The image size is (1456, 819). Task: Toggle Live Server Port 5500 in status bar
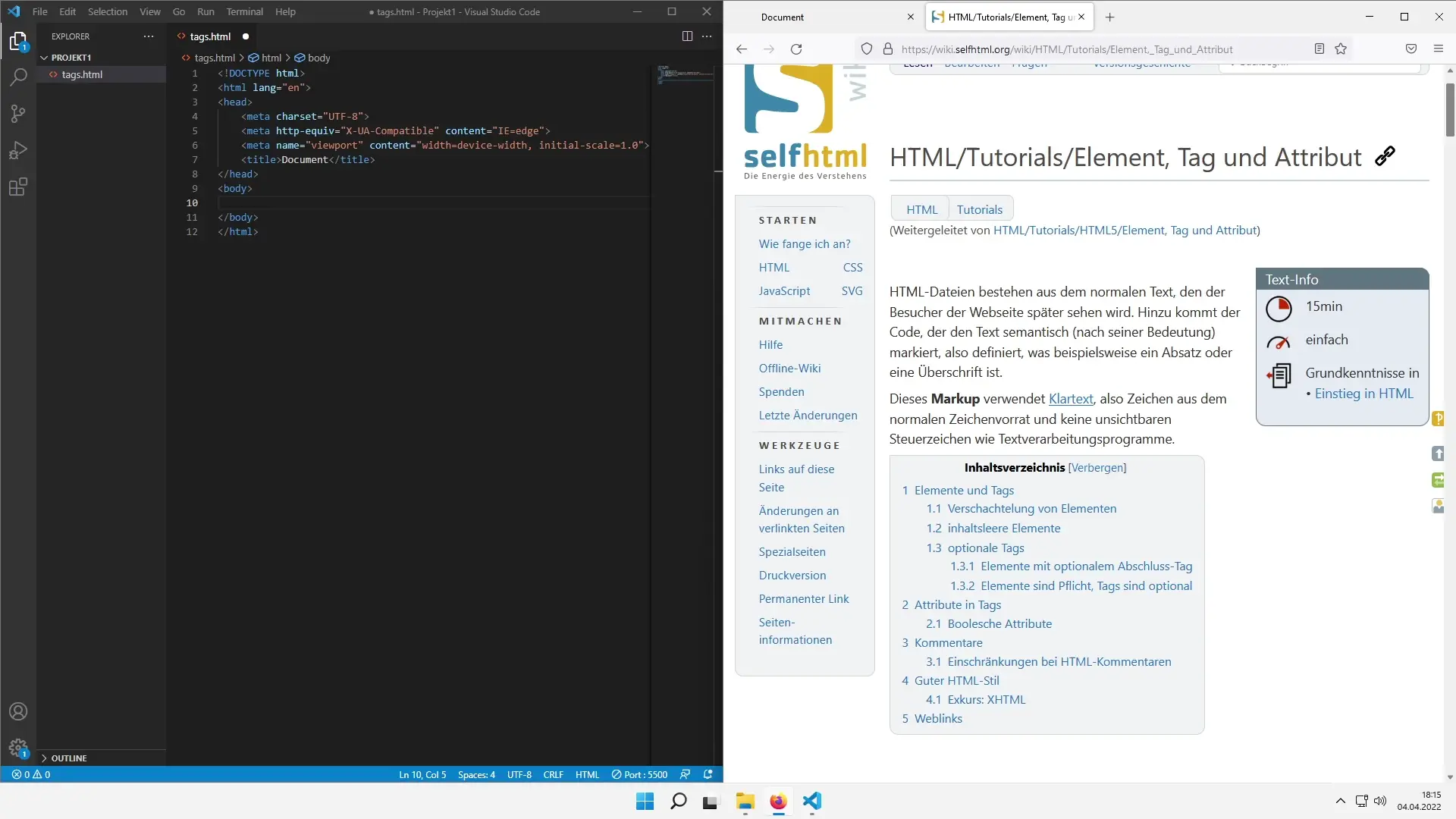click(x=640, y=775)
